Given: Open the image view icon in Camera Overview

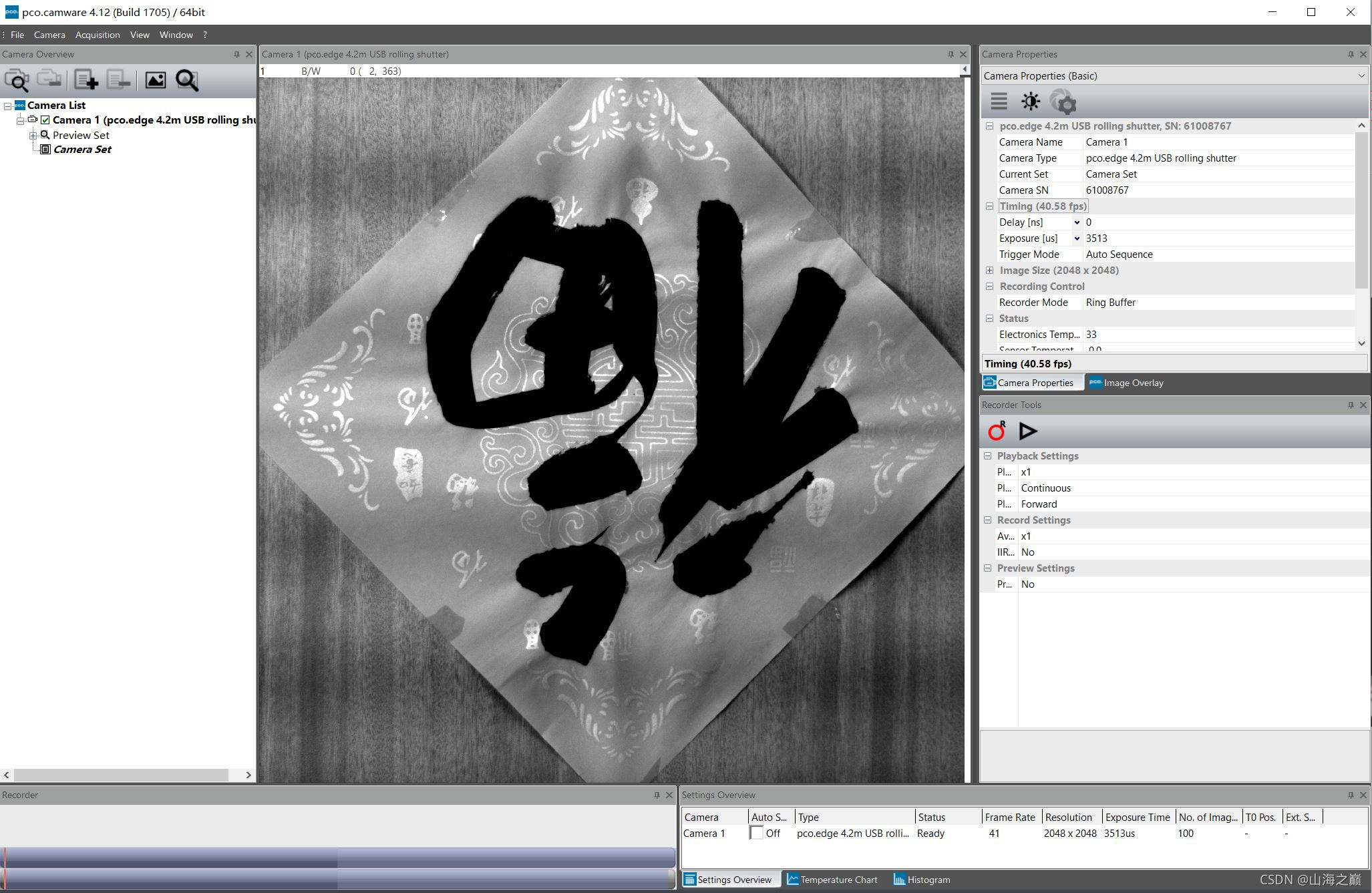Looking at the screenshot, I should (156, 80).
